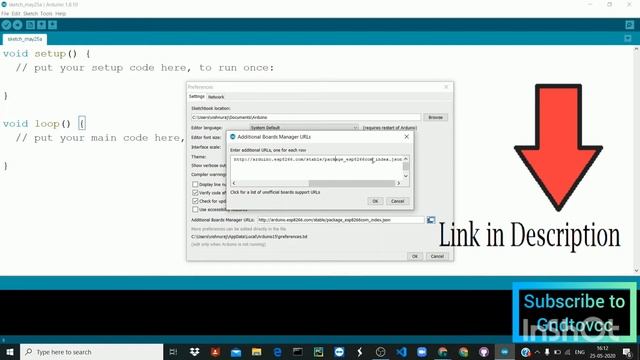Open GitHub Desktop purple taskbar icon
Image resolution: width=640 pixels, height=360 pixels.
[x=484, y=352]
